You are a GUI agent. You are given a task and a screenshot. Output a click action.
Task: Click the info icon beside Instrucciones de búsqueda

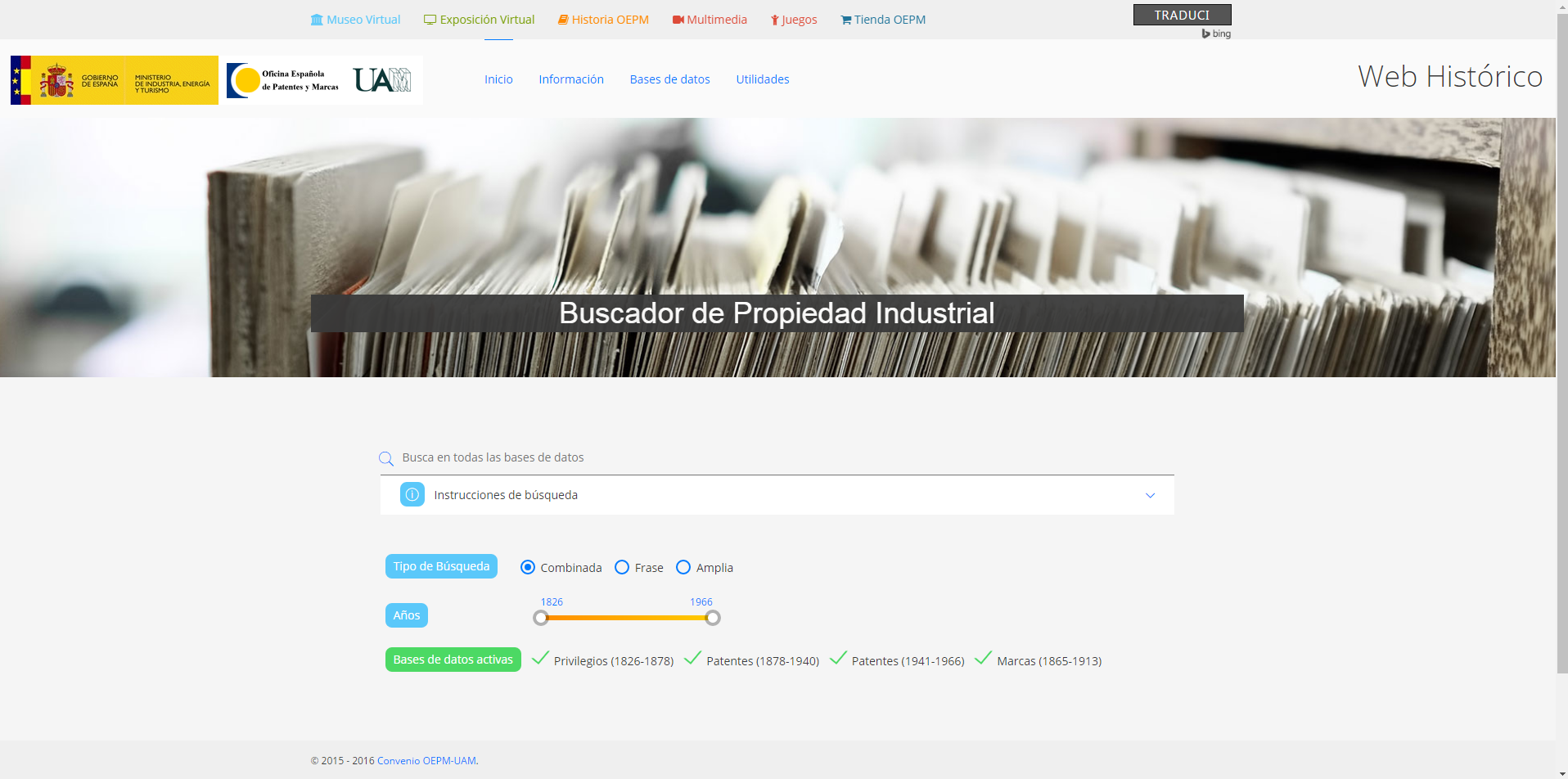(412, 495)
